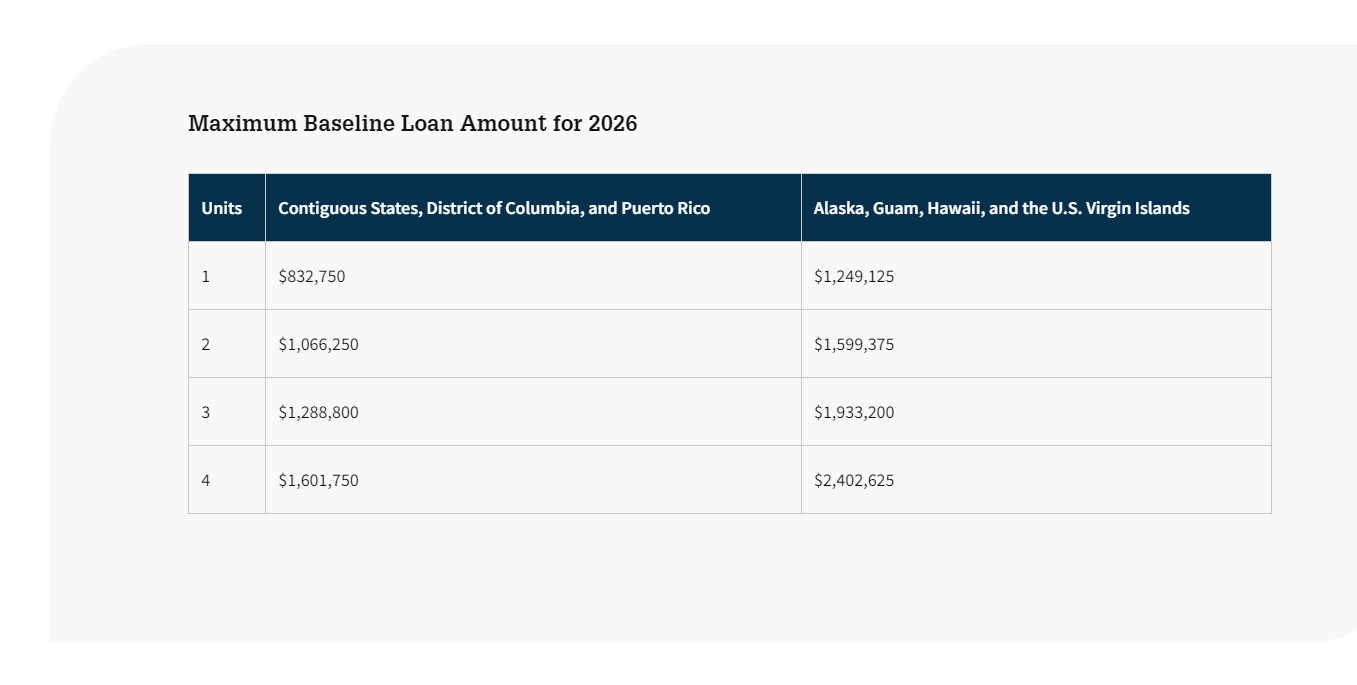Select the Units cell showing 1
Image resolution: width=1357 pixels, height=685 pixels.
[206, 276]
